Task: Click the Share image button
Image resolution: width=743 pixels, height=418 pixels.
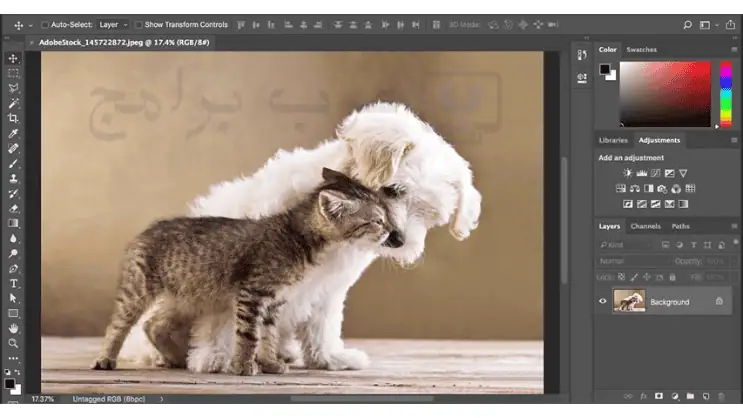Action: (730, 25)
